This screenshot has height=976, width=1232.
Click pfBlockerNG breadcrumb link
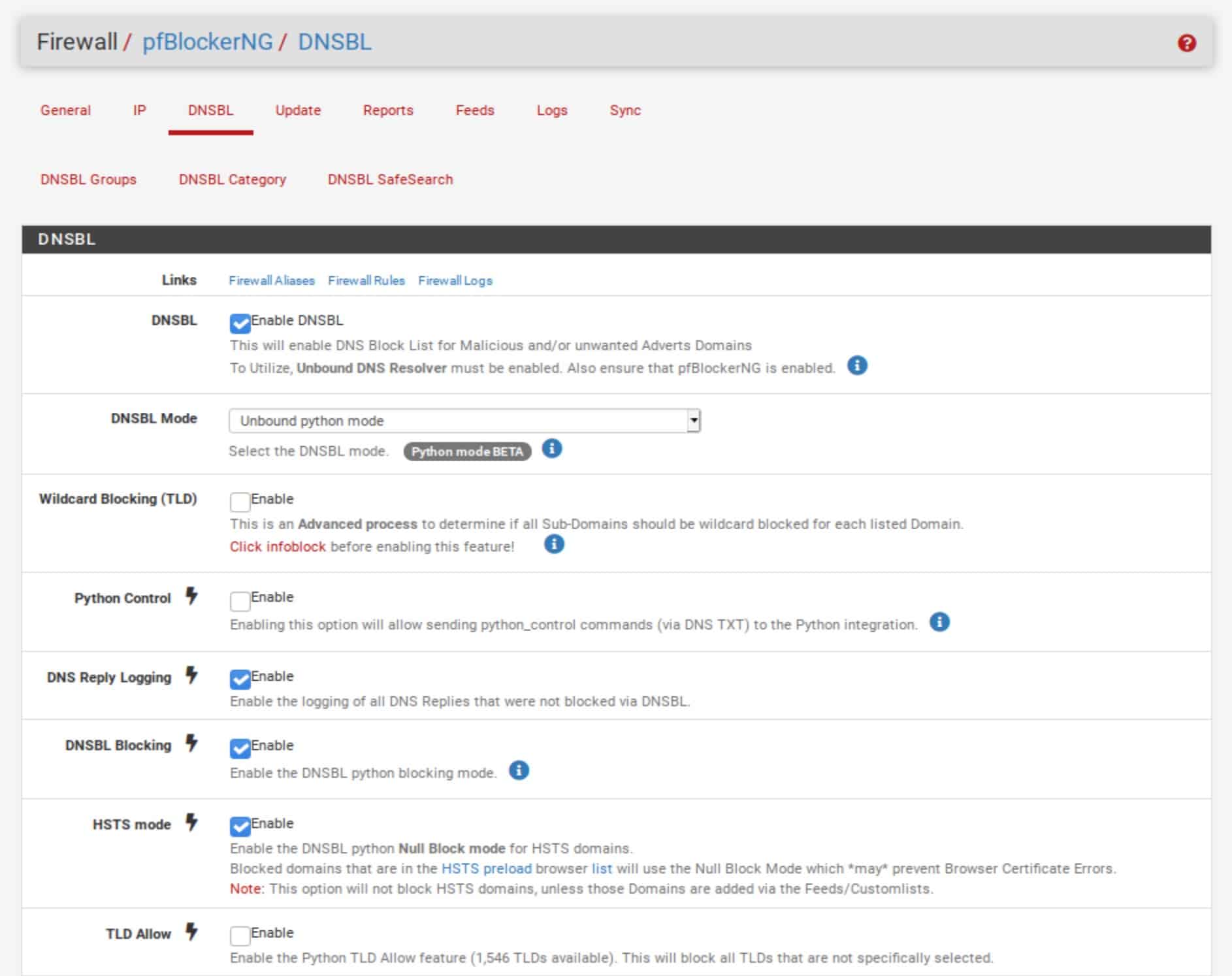pos(208,42)
